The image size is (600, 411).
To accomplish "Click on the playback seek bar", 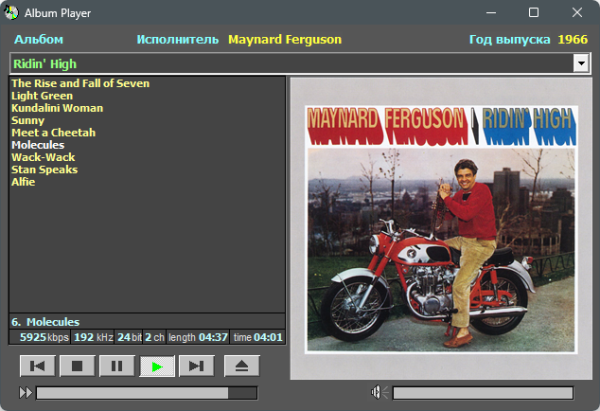I will pos(147,393).
